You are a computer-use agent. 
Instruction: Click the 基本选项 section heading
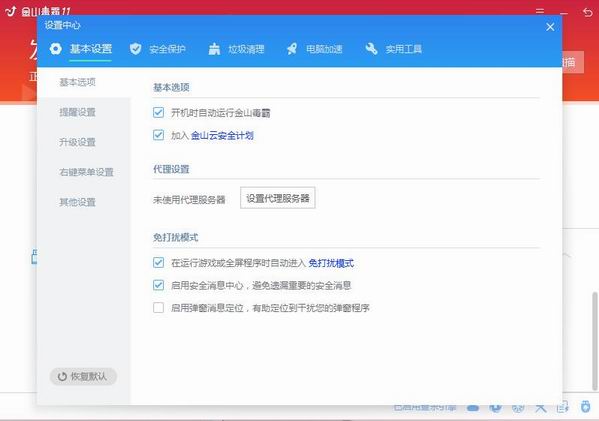pyautogui.click(x=171, y=87)
